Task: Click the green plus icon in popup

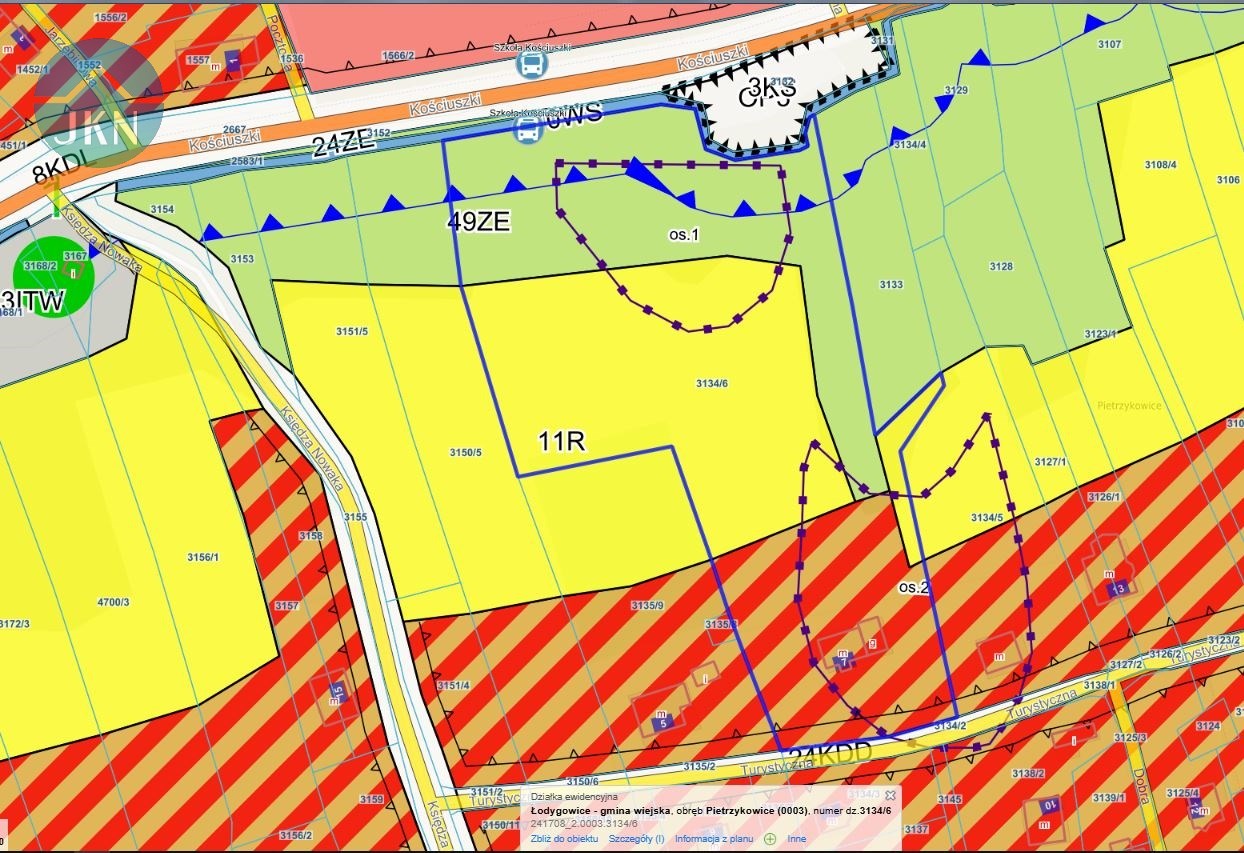Action: [x=770, y=839]
